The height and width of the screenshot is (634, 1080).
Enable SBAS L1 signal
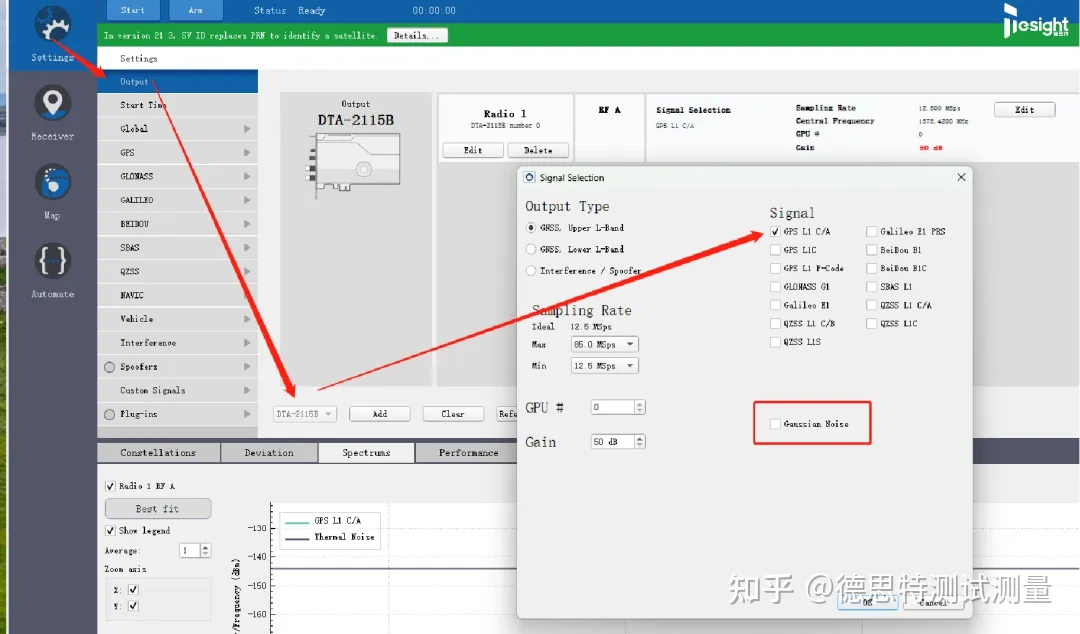click(871, 287)
